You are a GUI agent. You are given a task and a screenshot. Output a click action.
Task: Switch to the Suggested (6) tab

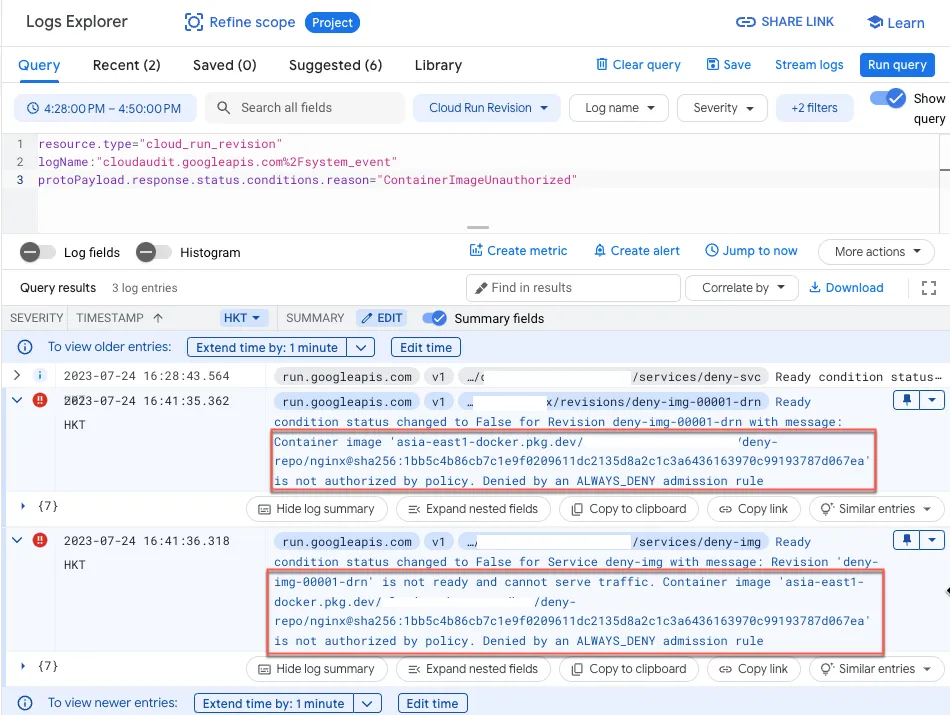point(336,65)
